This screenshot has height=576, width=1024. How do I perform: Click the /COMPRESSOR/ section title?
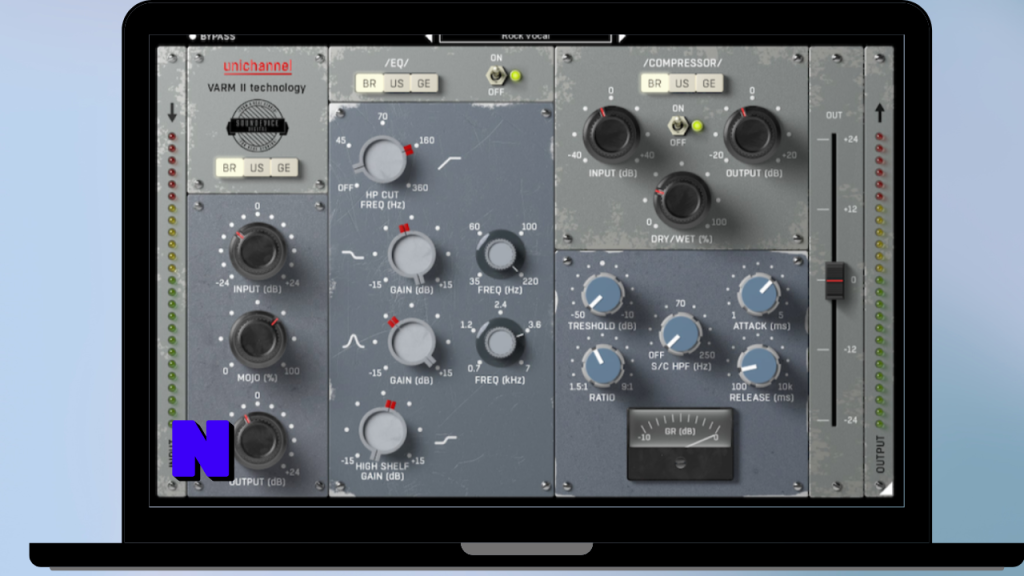(682, 63)
